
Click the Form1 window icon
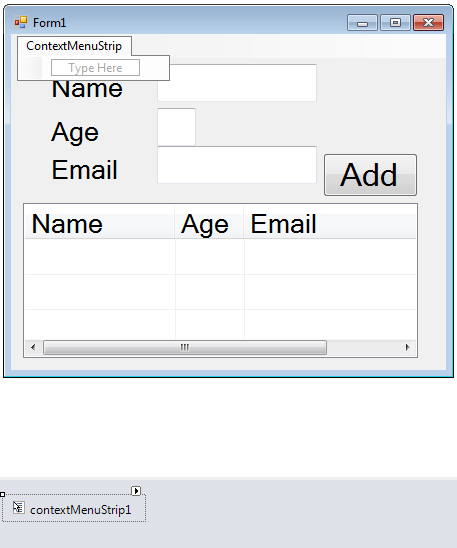21,22
